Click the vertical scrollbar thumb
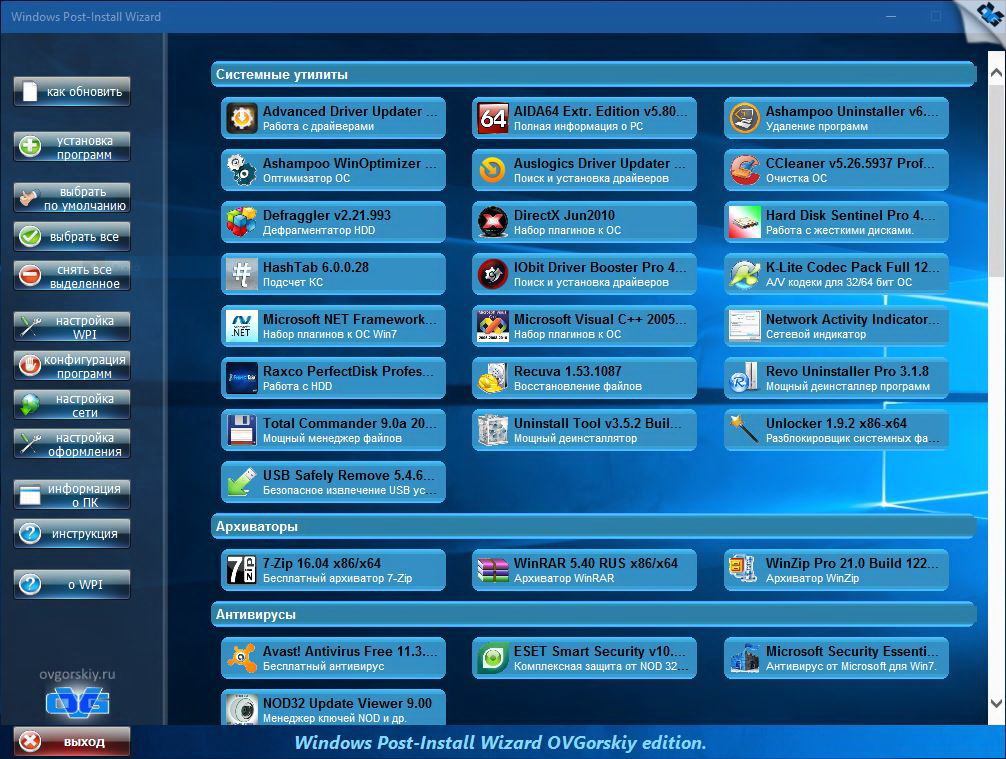The height and width of the screenshot is (759, 1006). click(996, 182)
